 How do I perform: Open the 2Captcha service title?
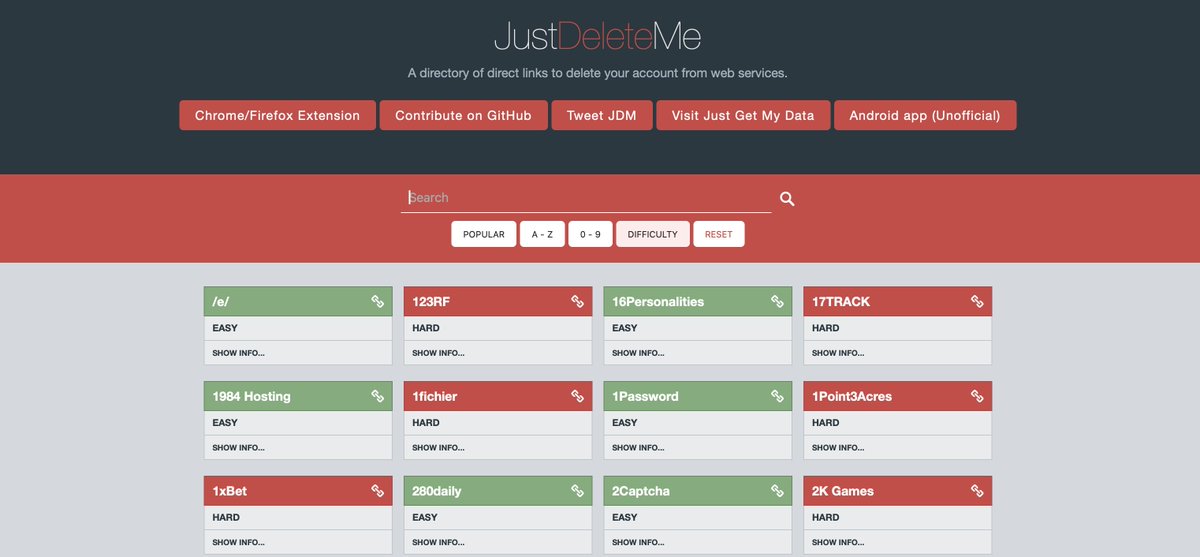pos(641,491)
